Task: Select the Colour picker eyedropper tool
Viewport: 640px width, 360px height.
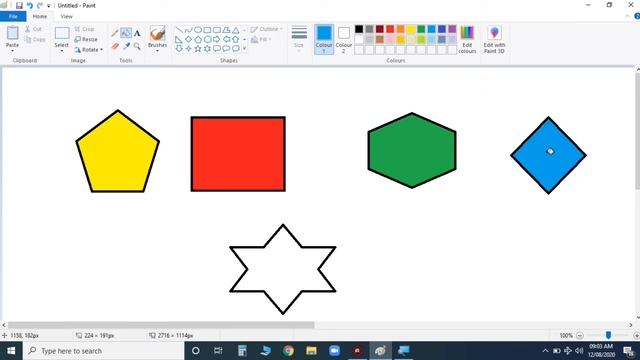Action: tap(127, 47)
